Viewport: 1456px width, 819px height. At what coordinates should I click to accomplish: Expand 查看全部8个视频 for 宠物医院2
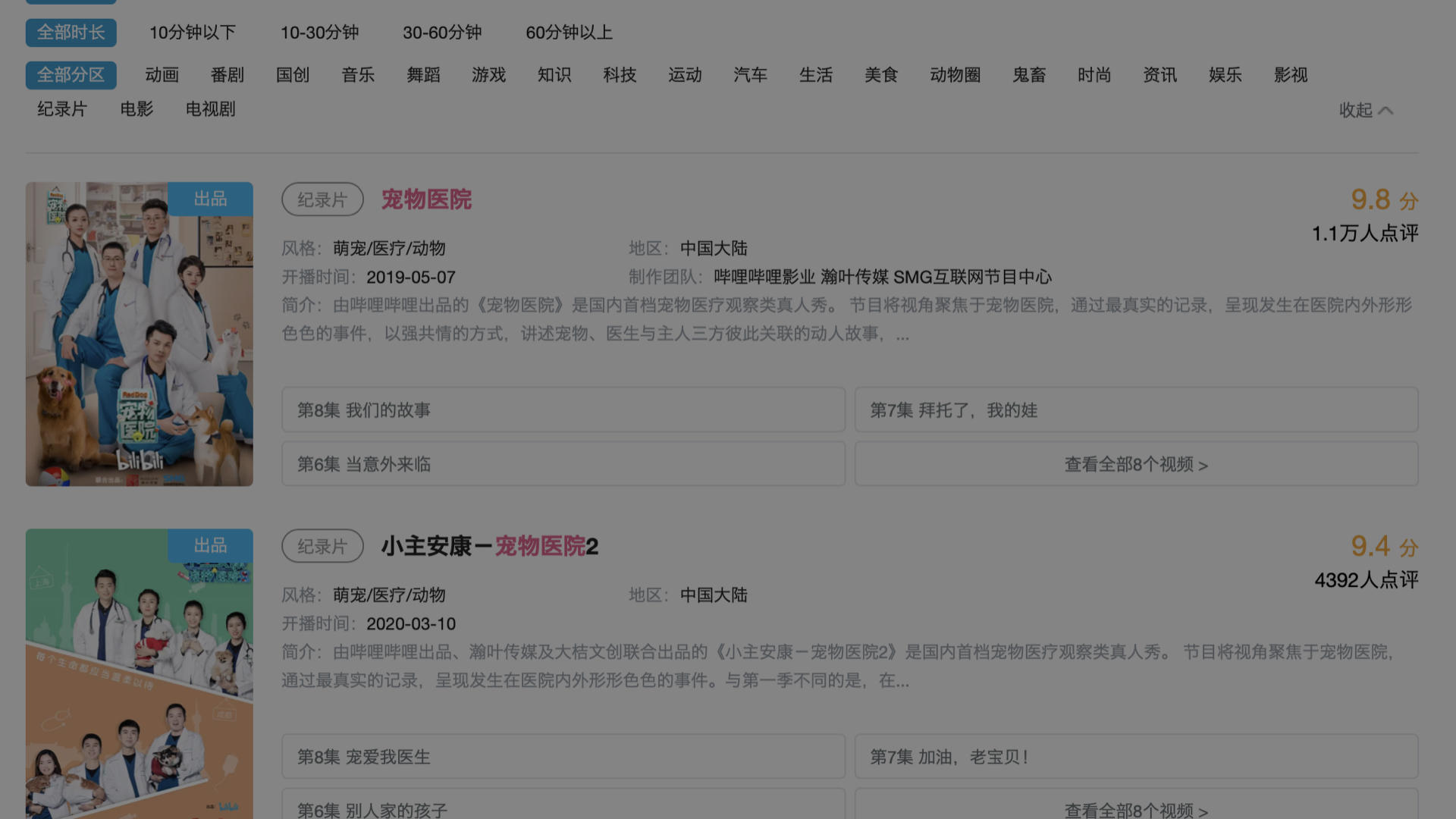tap(1136, 808)
